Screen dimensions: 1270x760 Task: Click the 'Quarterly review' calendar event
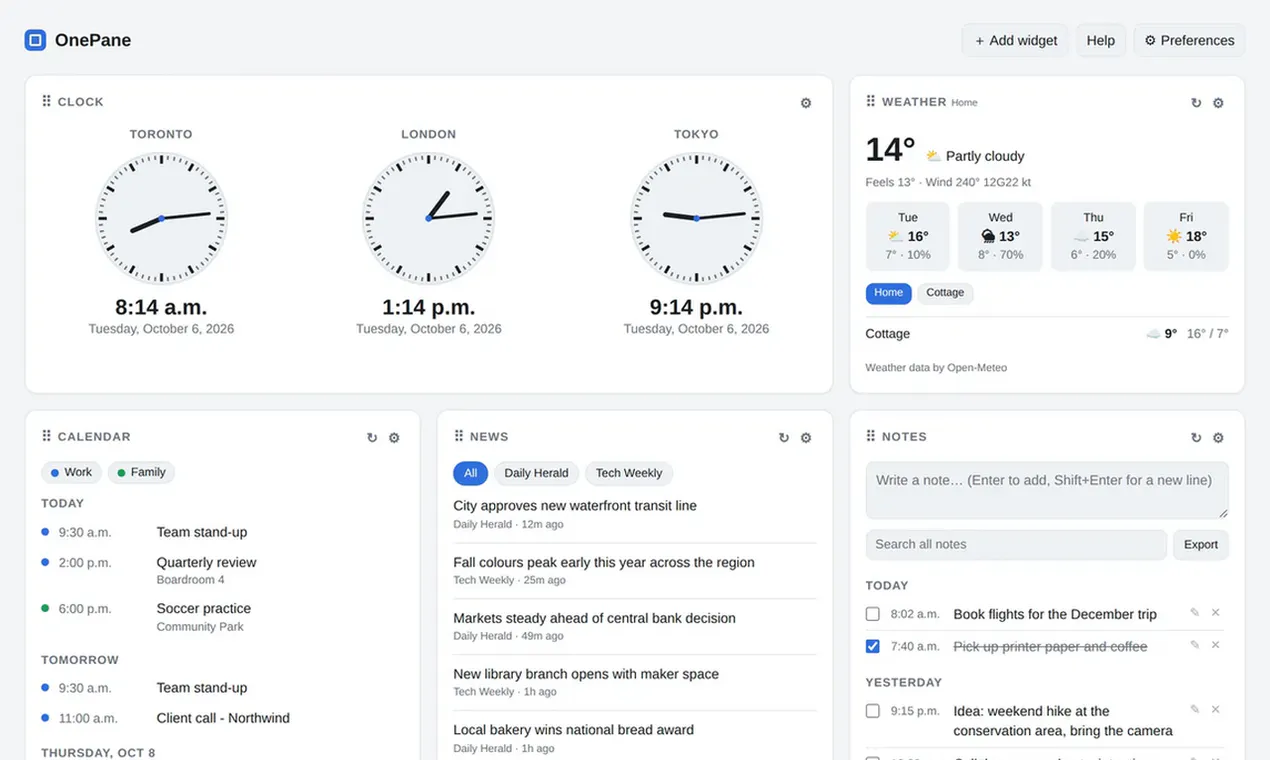point(206,562)
